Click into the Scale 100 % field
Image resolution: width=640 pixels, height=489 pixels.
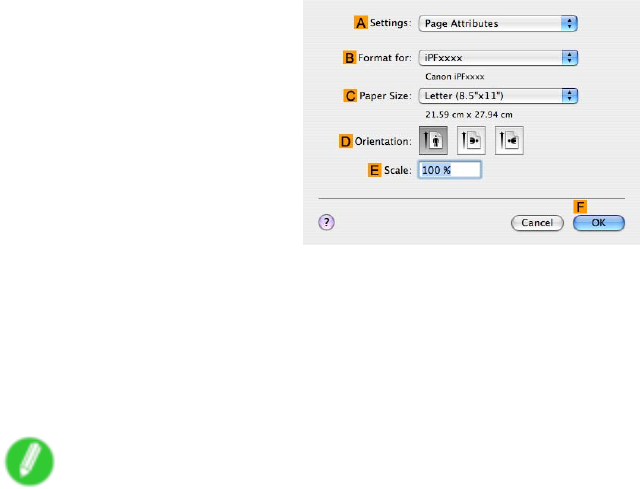click(x=450, y=170)
